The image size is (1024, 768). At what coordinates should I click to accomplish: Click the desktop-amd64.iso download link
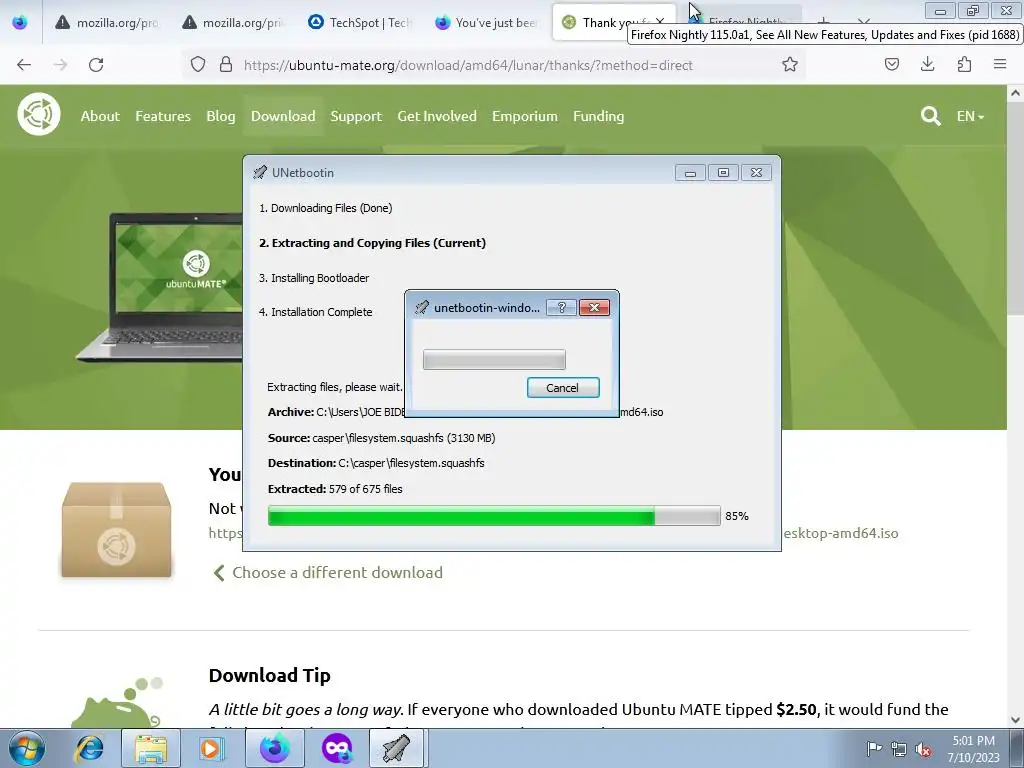click(x=840, y=533)
